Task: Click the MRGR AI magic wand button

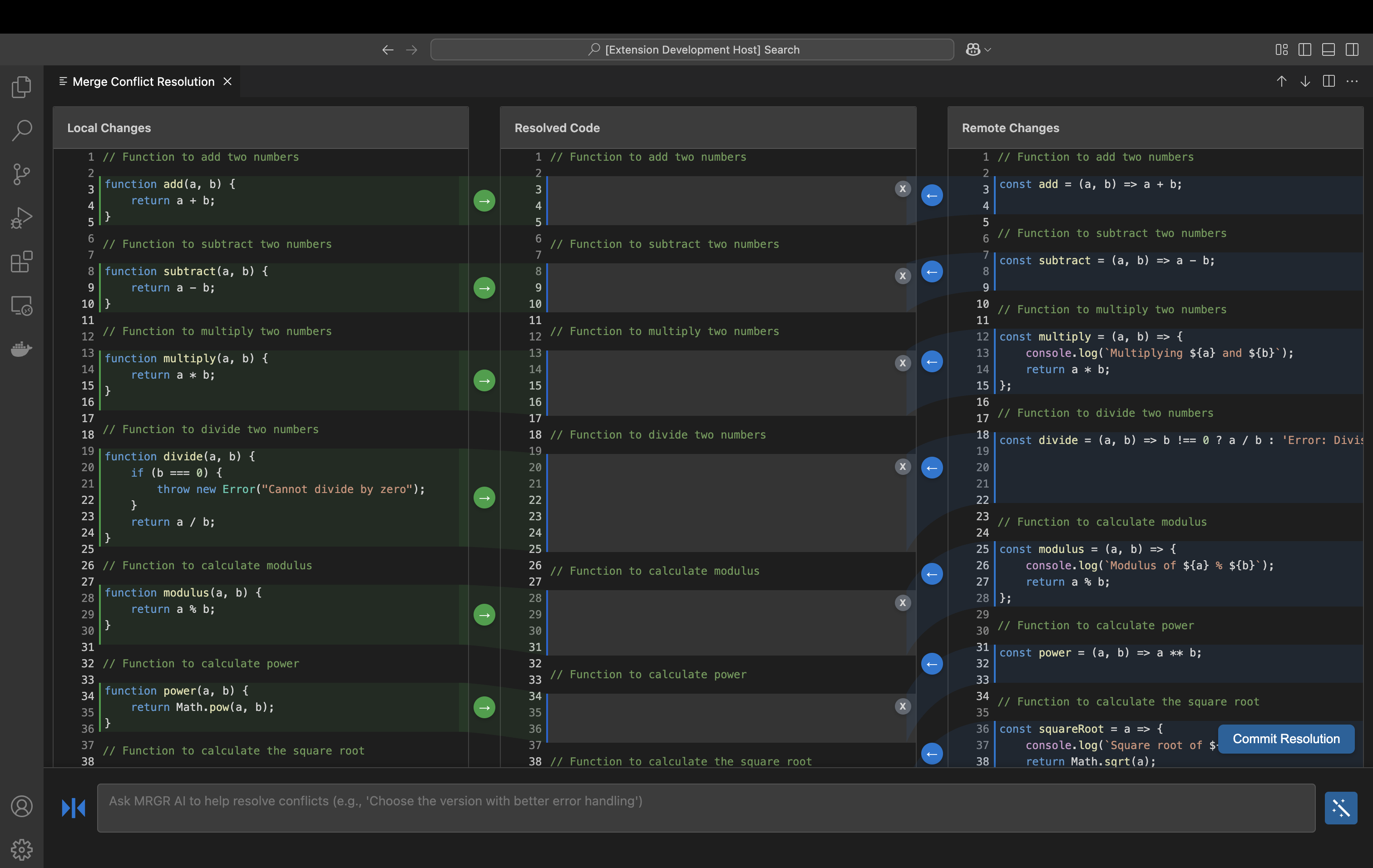Action: point(1340,808)
